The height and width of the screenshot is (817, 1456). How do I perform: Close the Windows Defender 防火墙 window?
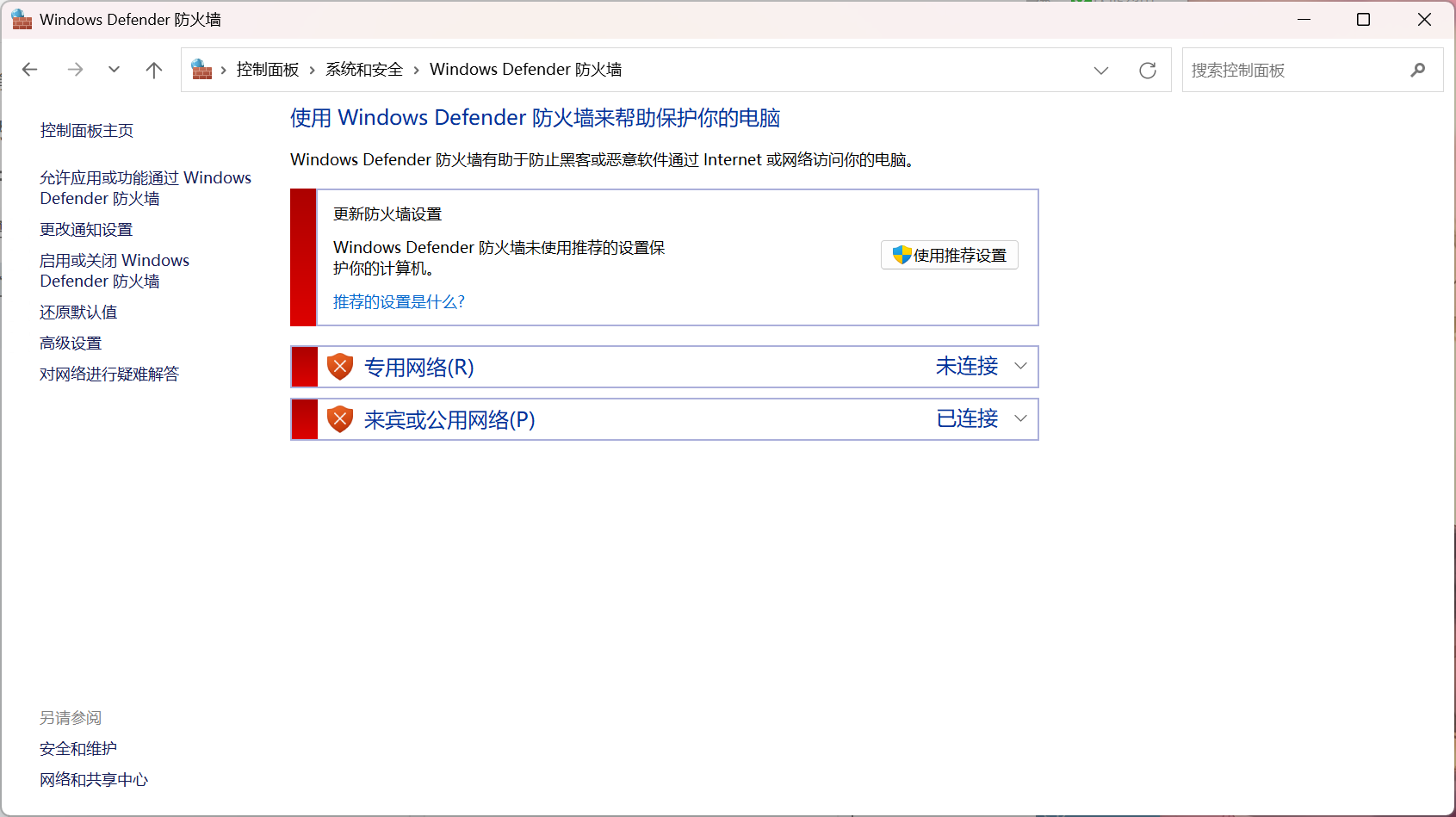pos(1424,19)
